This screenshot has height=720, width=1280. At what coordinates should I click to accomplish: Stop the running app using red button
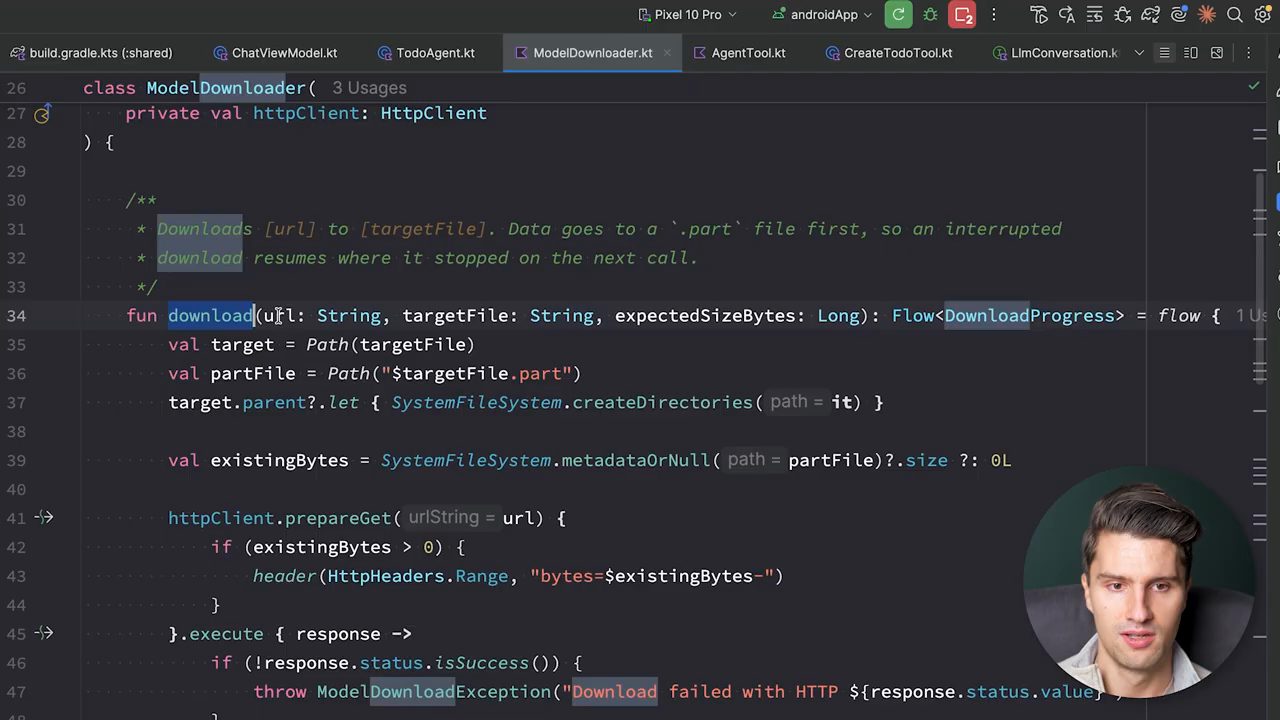click(x=963, y=15)
